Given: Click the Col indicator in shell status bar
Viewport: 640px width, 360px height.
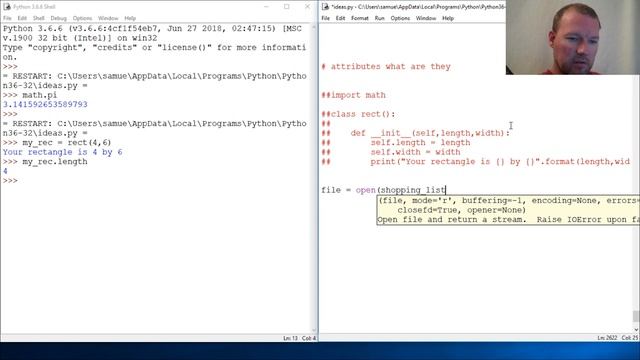Looking at the screenshot, I should [x=309, y=338].
